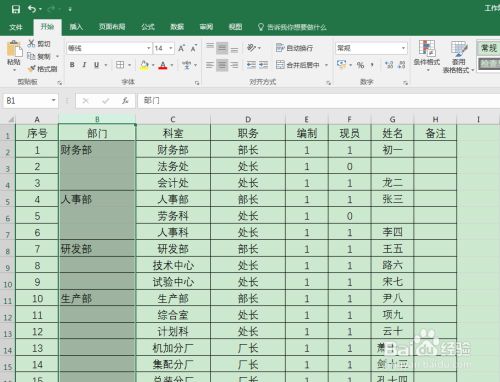Apply the red font color A
The height and width of the screenshot is (382, 500).
163,65
